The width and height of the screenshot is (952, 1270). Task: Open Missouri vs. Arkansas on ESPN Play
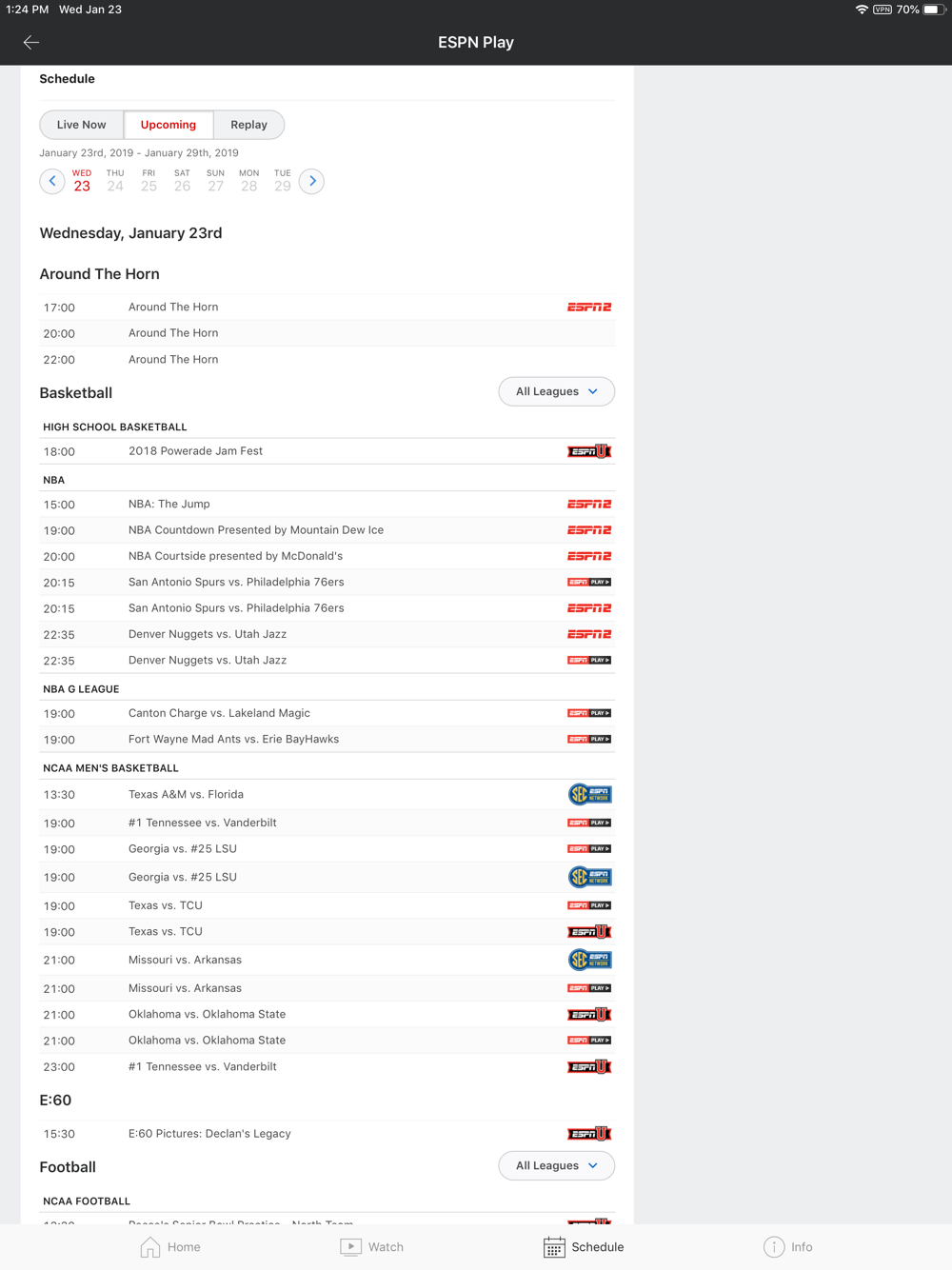(327, 988)
